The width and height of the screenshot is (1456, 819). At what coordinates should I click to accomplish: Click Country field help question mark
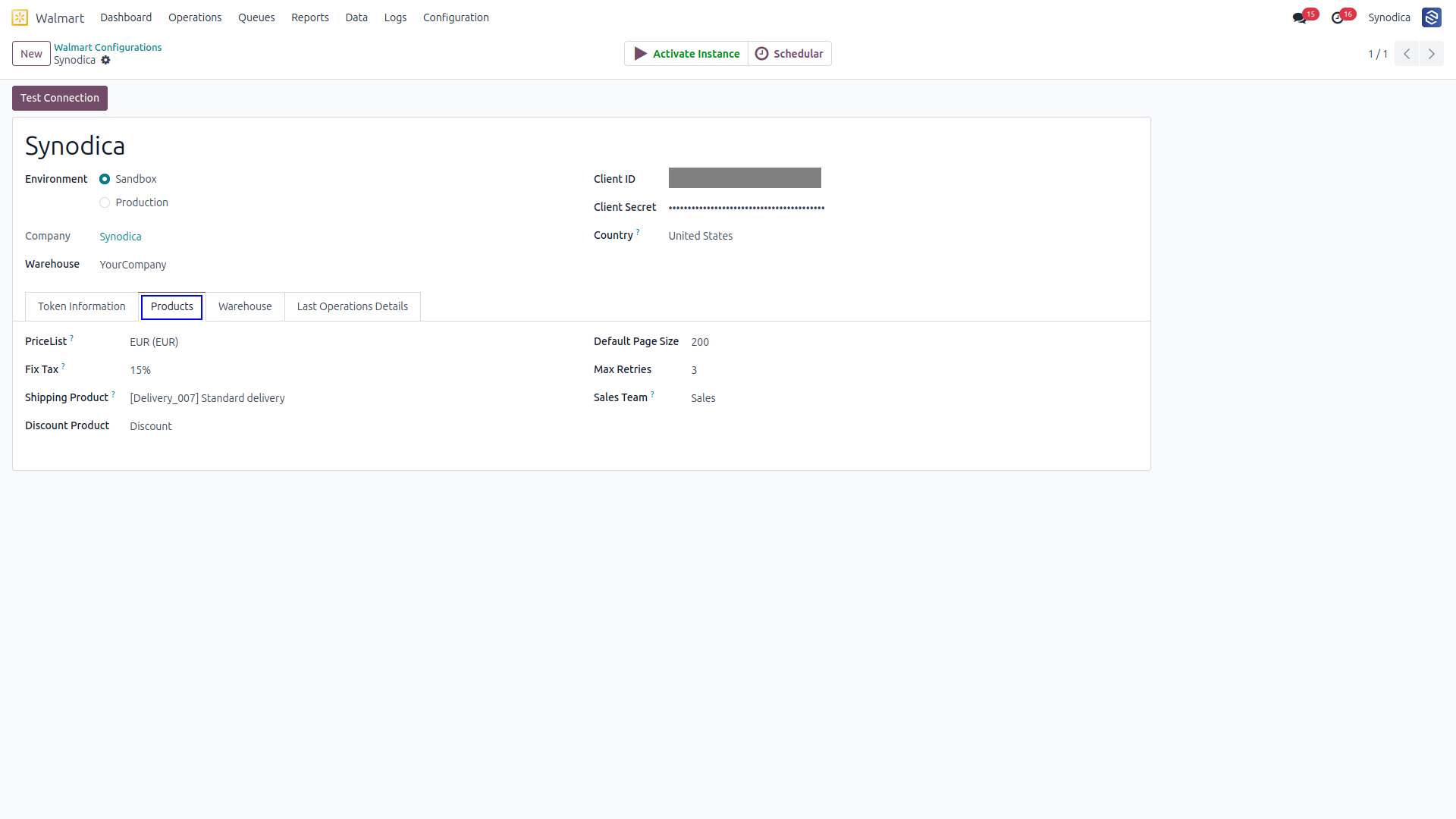coord(638,231)
